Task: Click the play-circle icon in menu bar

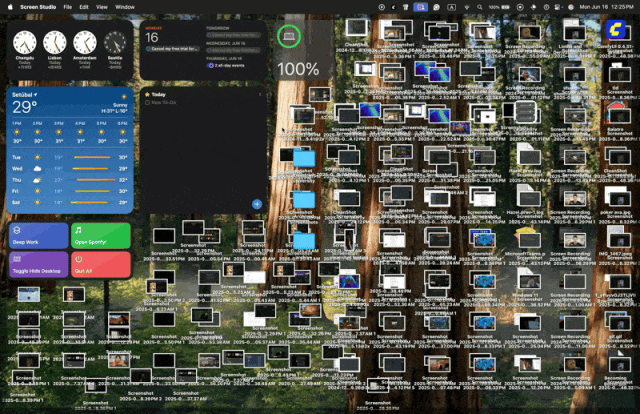Action: pyautogui.click(x=382, y=7)
